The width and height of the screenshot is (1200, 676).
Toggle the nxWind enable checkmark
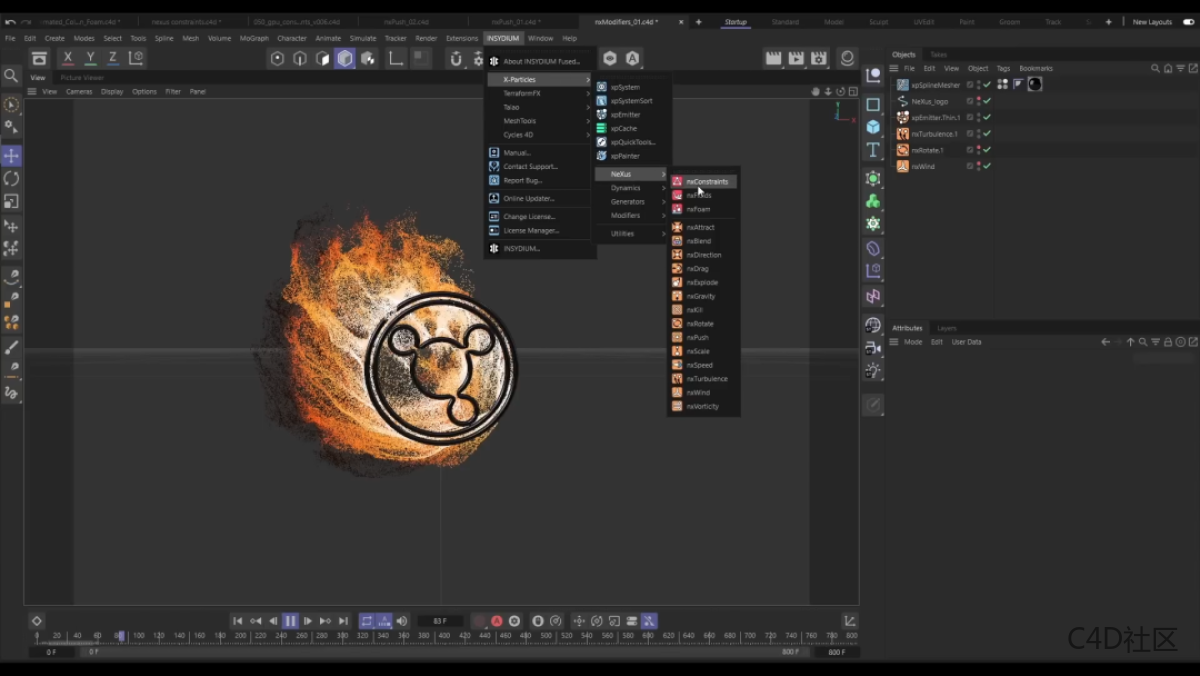pyautogui.click(x=987, y=166)
